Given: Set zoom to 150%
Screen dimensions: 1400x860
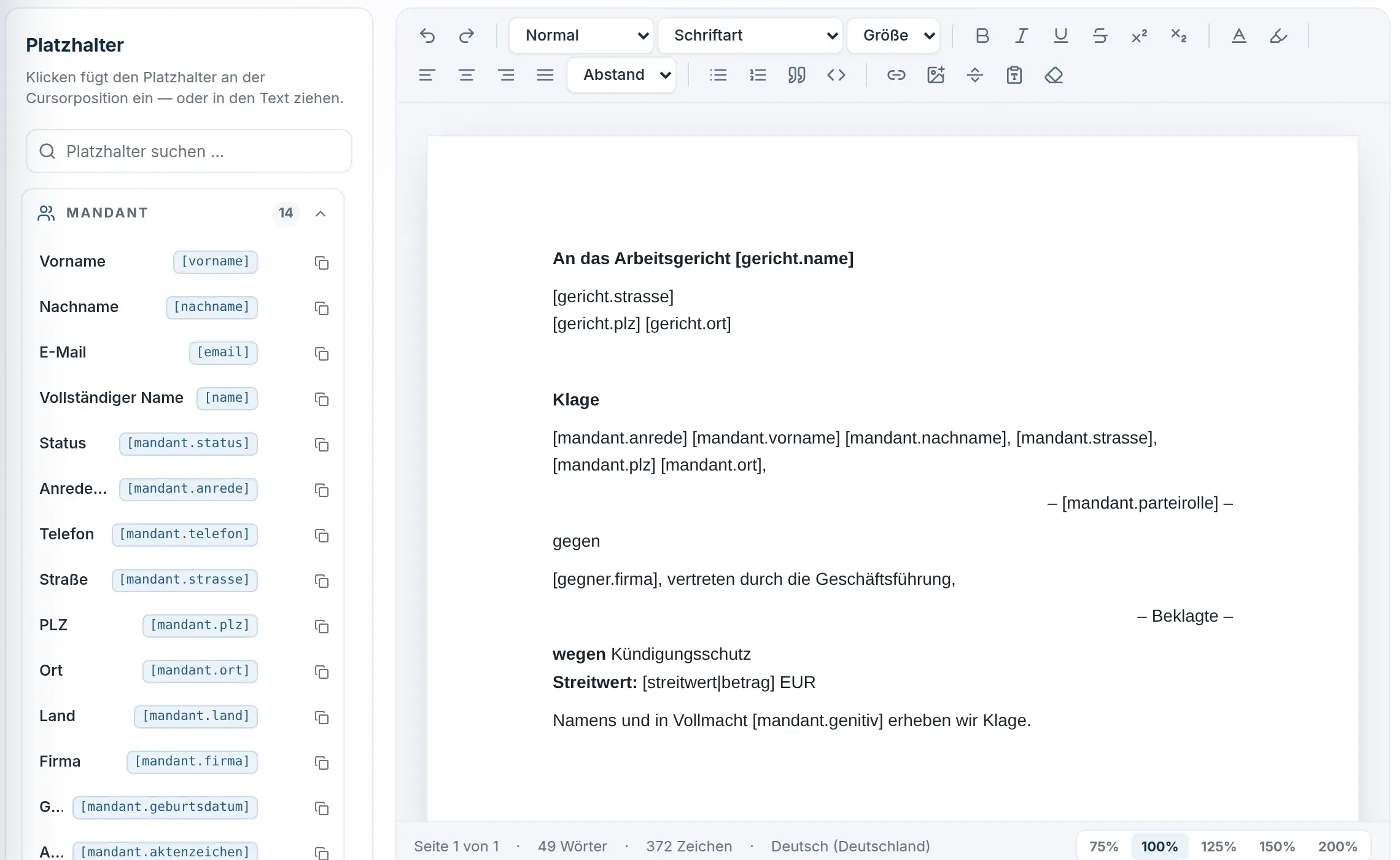Looking at the screenshot, I should click(x=1277, y=846).
